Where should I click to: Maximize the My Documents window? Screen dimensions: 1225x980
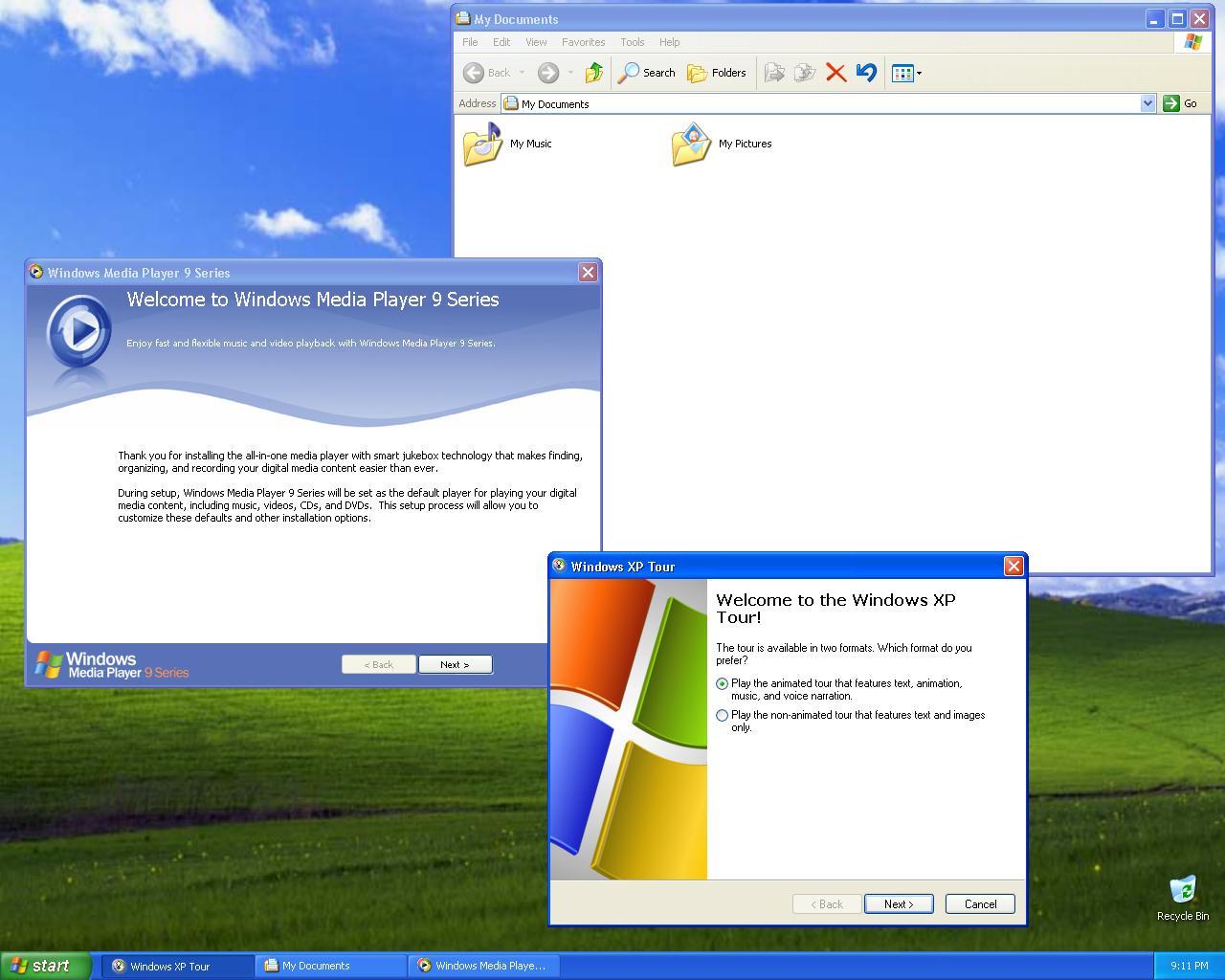point(1177,18)
